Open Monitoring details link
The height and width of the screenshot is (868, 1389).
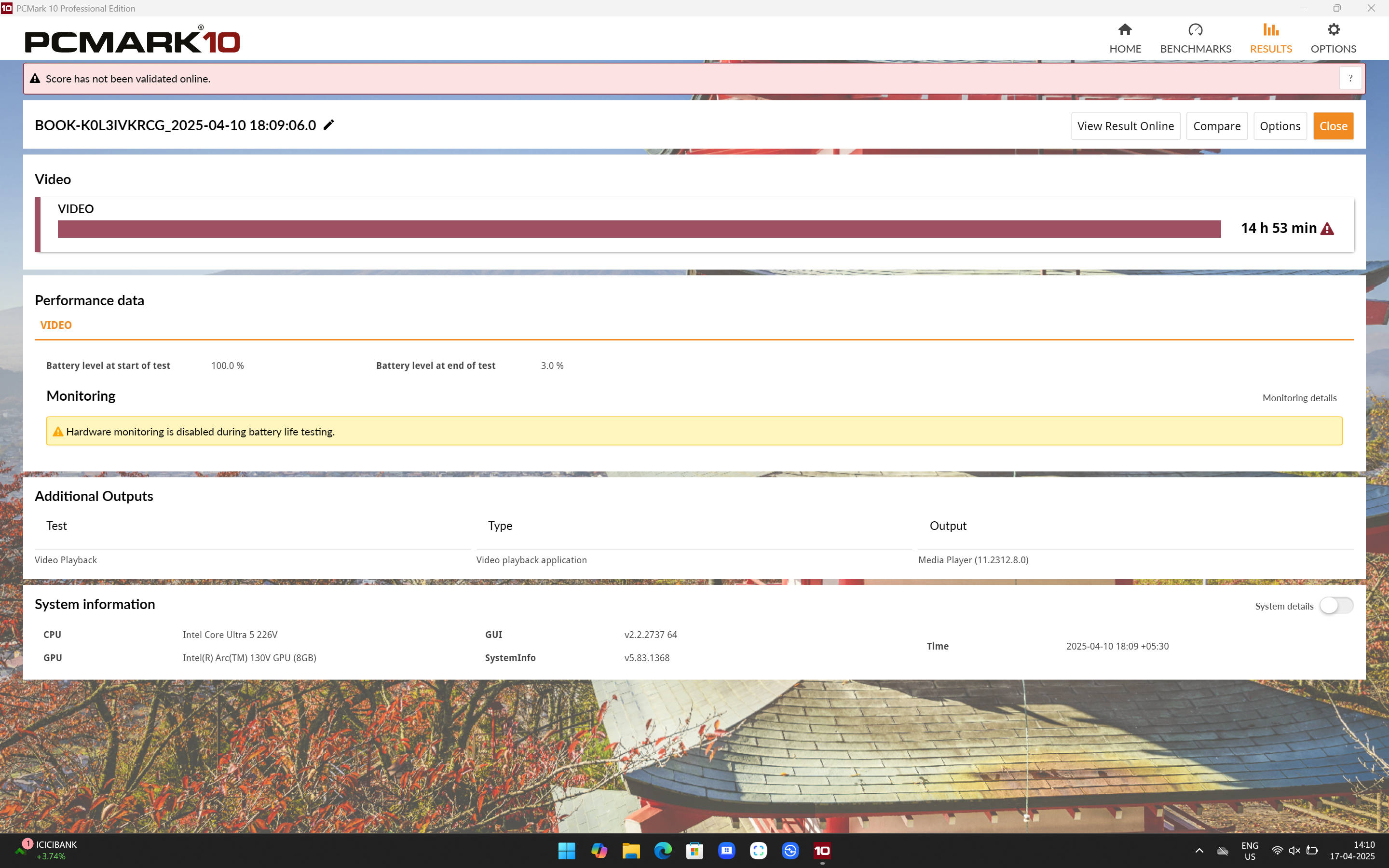[x=1299, y=398]
